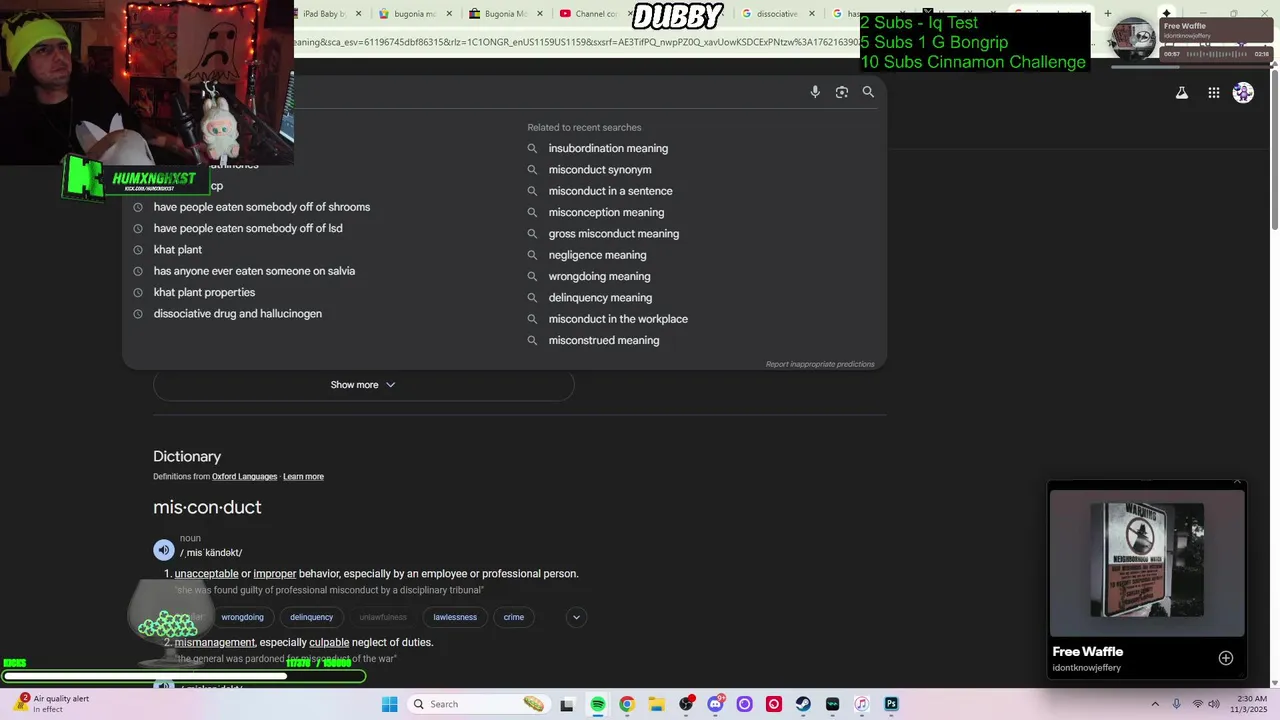This screenshot has height=720, width=1280.
Task: Open Task View from the taskbar
Action: (567, 704)
